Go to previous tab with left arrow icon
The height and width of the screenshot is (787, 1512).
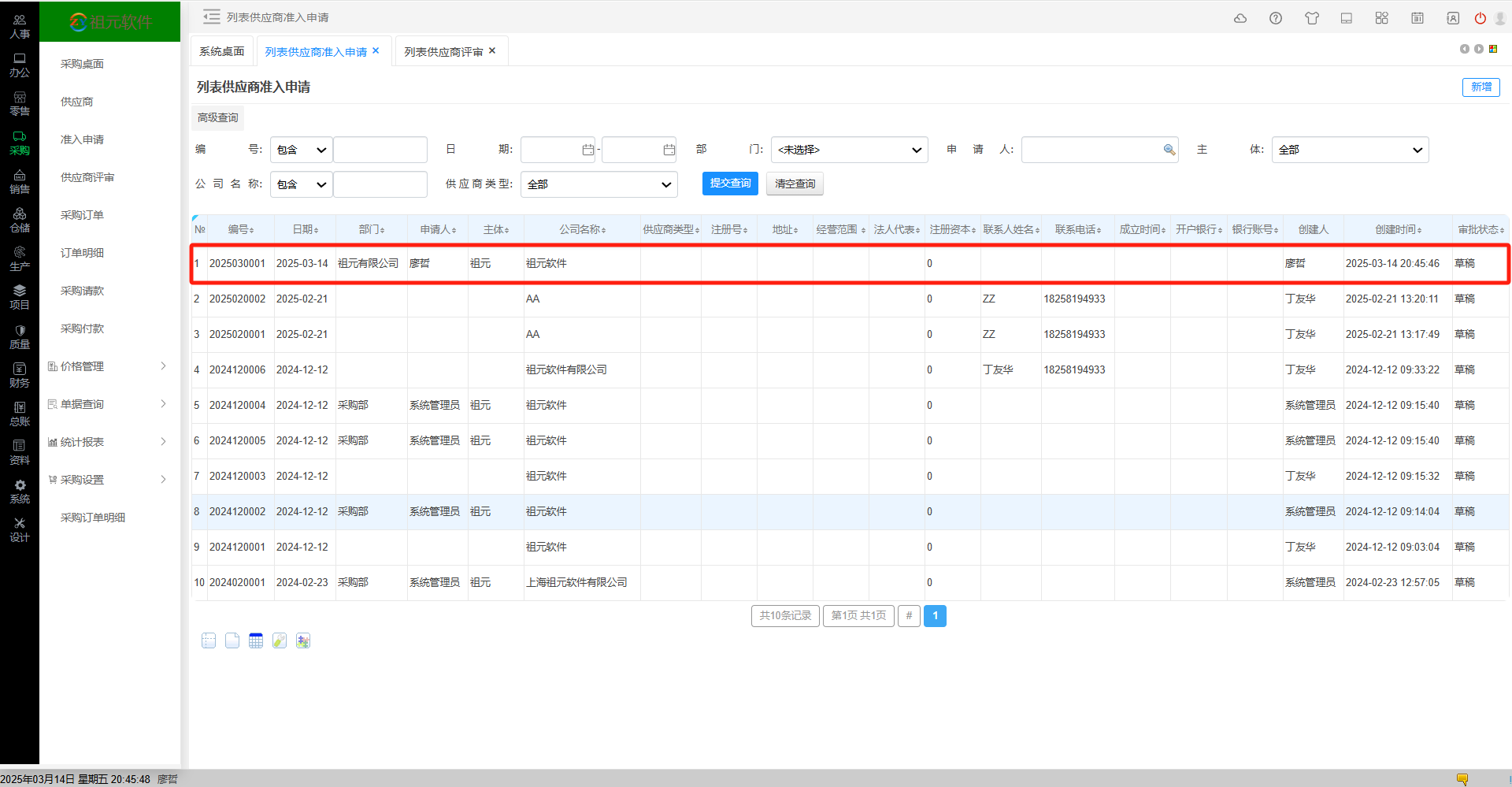[x=1465, y=49]
